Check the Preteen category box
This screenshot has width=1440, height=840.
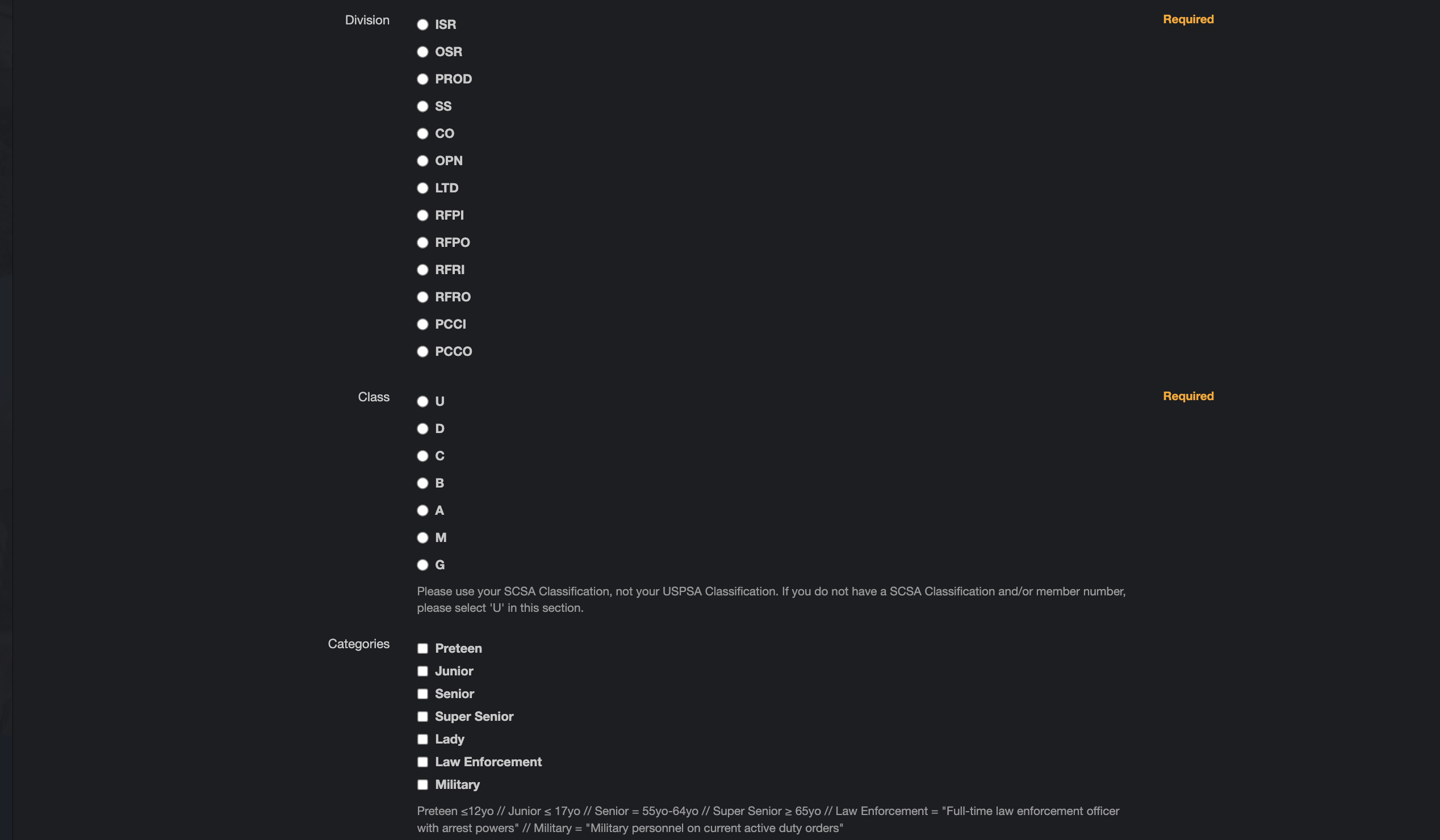tap(422, 649)
